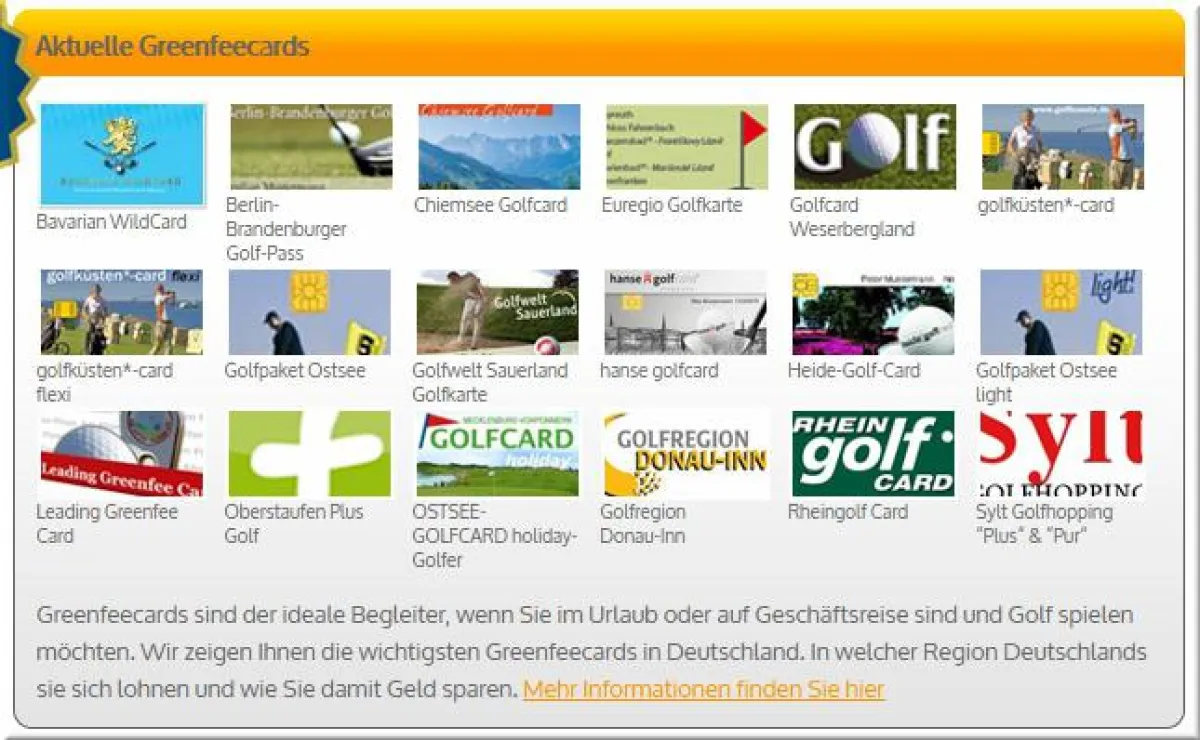This screenshot has height=740, width=1200.
Task: Click the Rheingolf Card image
Action: (x=872, y=452)
